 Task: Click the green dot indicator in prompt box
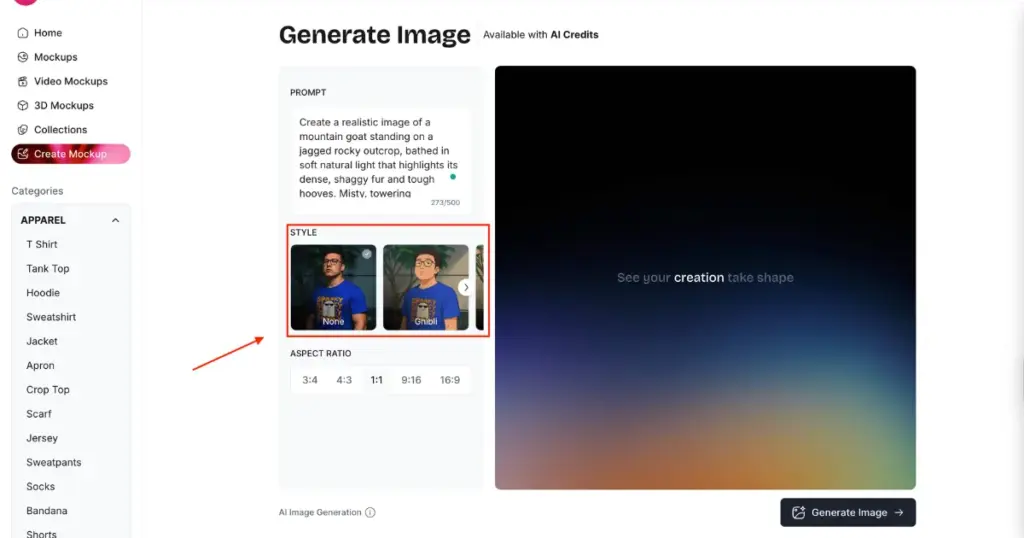click(453, 177)
